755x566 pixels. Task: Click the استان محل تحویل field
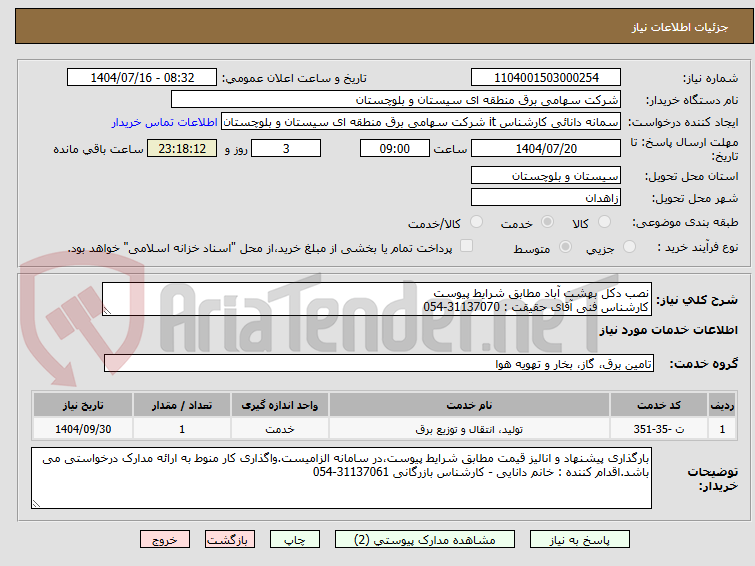point(546,176)
